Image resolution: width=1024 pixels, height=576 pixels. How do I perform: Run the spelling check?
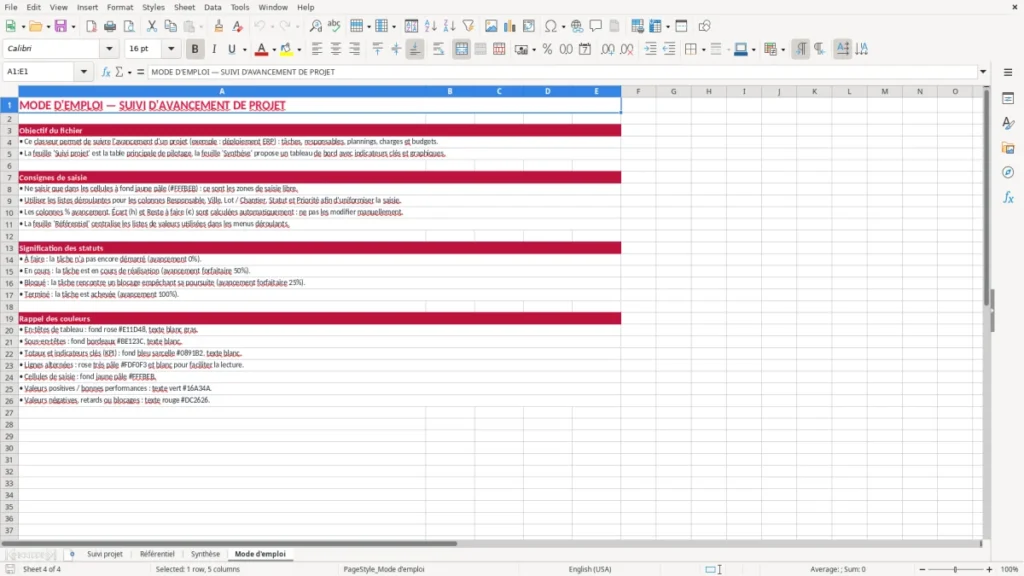pos(334,26)
